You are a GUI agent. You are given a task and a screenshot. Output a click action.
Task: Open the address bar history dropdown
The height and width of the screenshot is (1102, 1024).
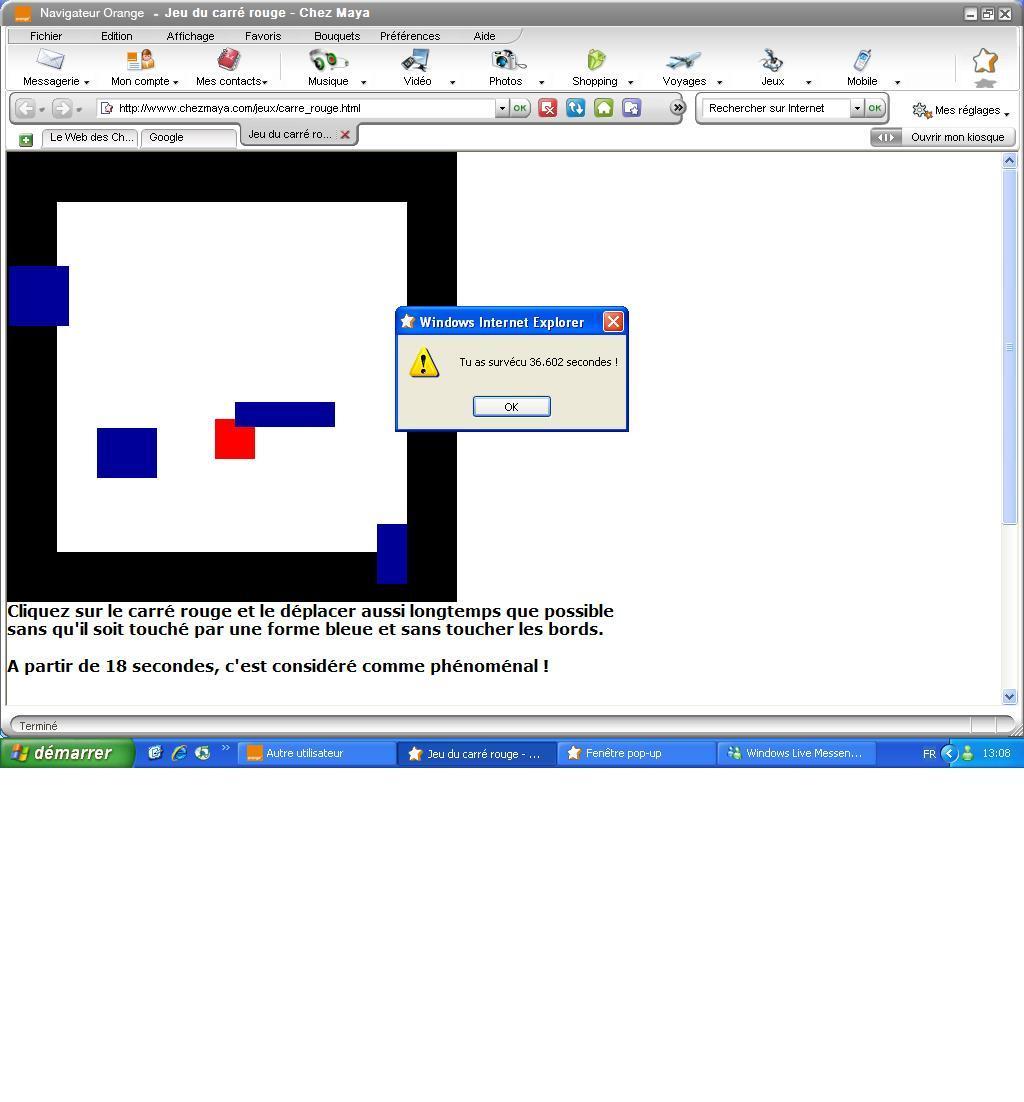[x=502, y=108]
